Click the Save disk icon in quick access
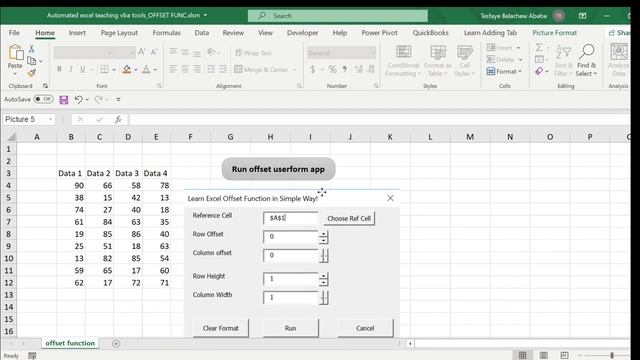Image resolution: width=640 pixels, height=360 pixels. 64,100
